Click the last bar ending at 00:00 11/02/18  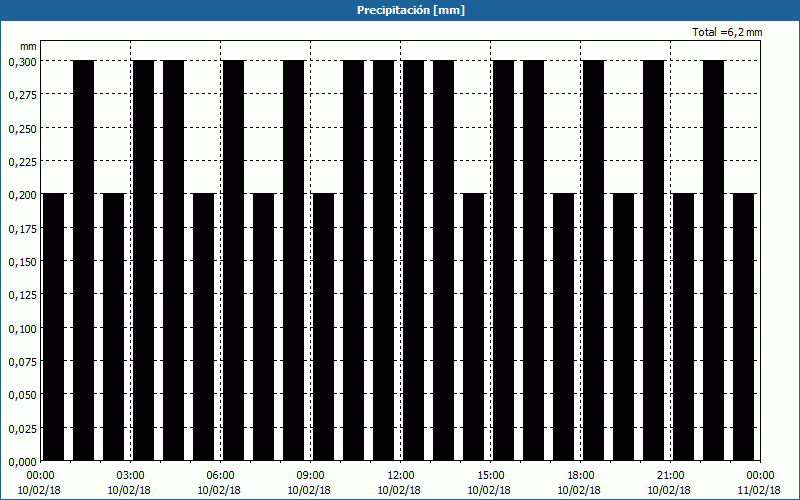[x=743, y=327]
